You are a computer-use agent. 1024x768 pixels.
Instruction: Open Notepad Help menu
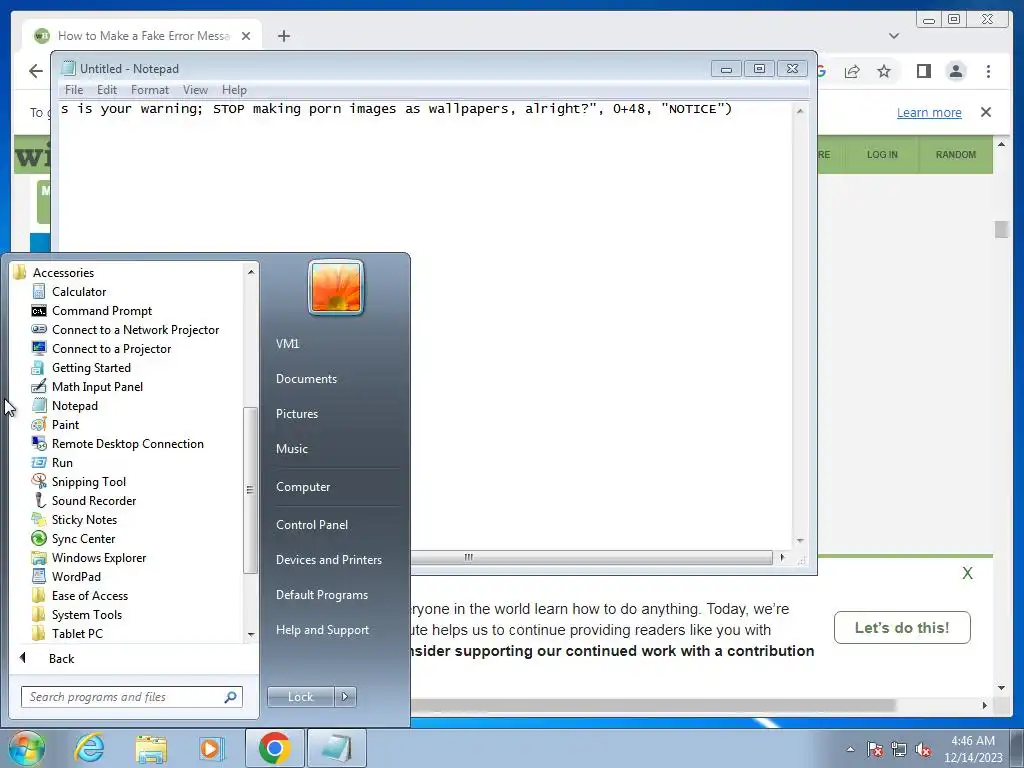tap(234, 90)
